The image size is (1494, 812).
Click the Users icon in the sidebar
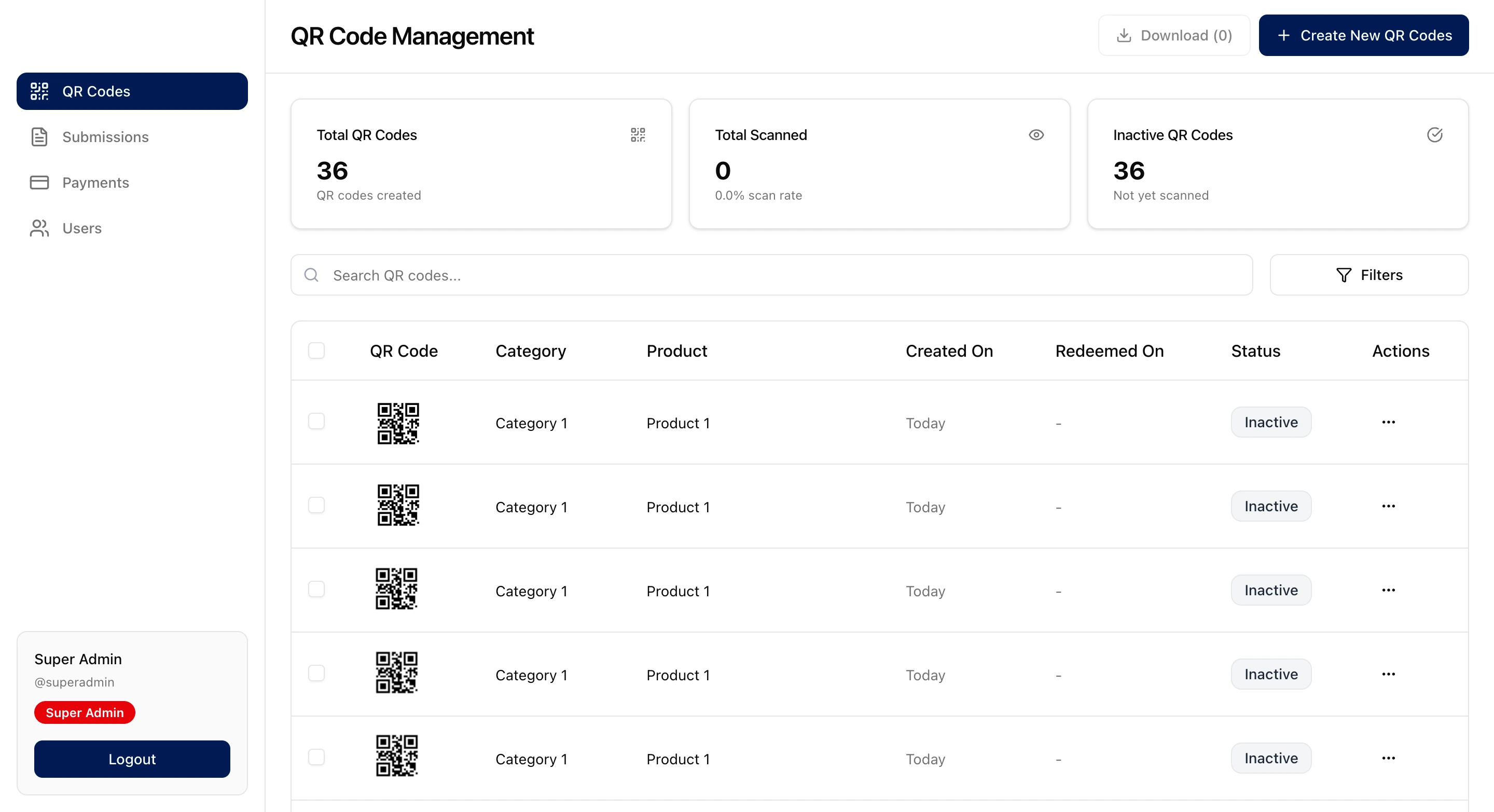(x=38, y=228)
